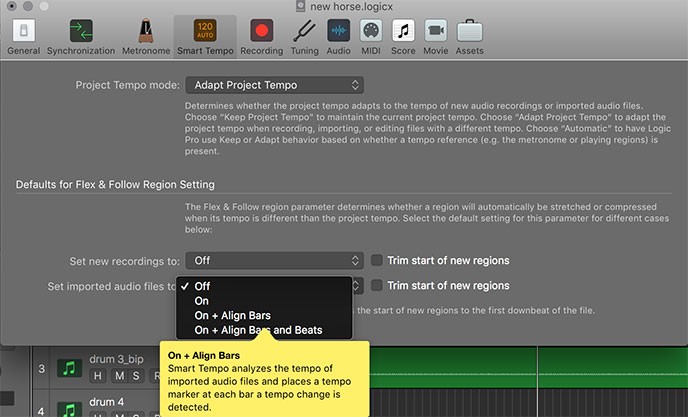The height and width of the screenshot is (417, 688).
Task: Open the Metronome settings pane
Action: pos(146,37)
